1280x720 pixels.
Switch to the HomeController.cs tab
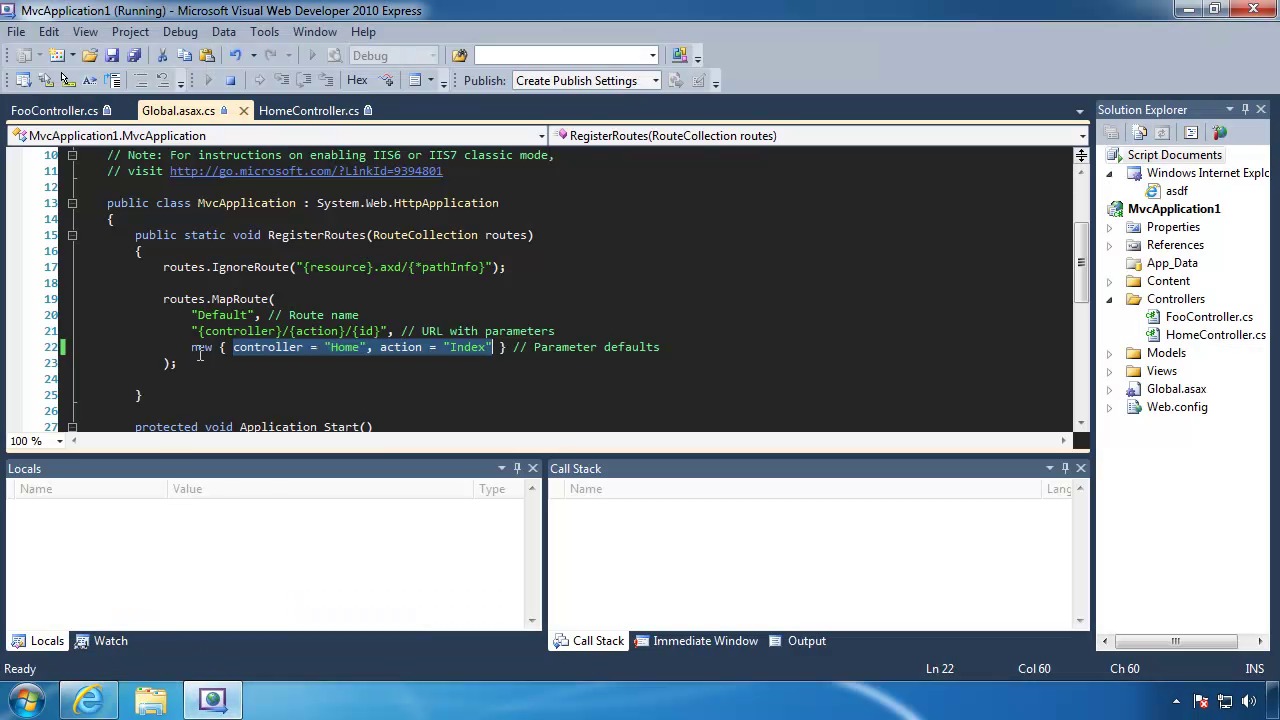pos(315,111)
